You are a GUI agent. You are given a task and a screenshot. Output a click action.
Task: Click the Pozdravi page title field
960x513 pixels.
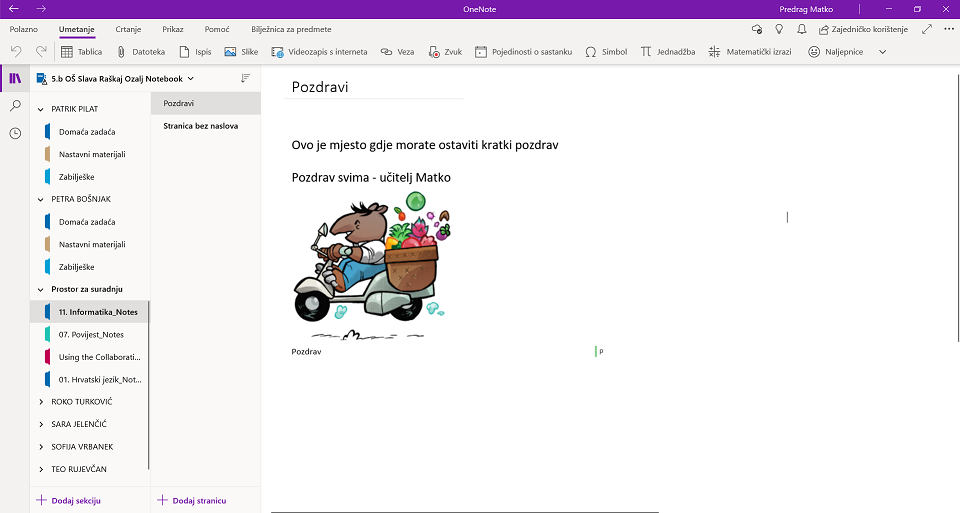tap(373, 87)
